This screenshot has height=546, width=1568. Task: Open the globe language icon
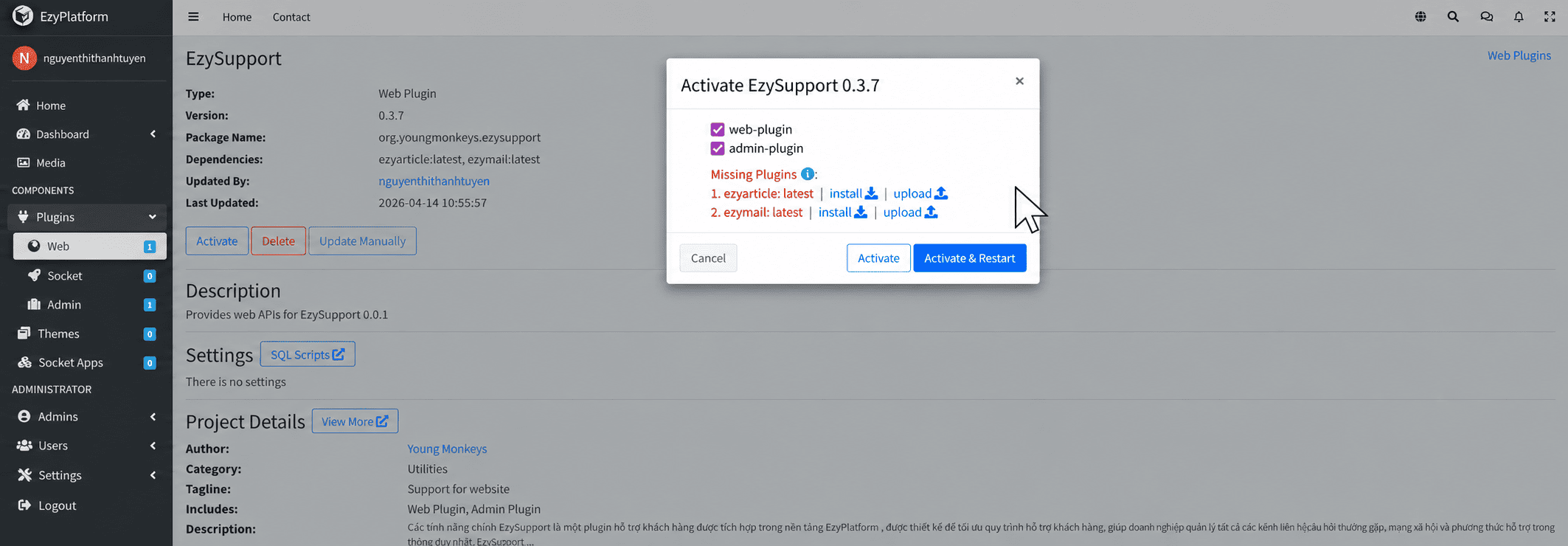pos(1420,16)
